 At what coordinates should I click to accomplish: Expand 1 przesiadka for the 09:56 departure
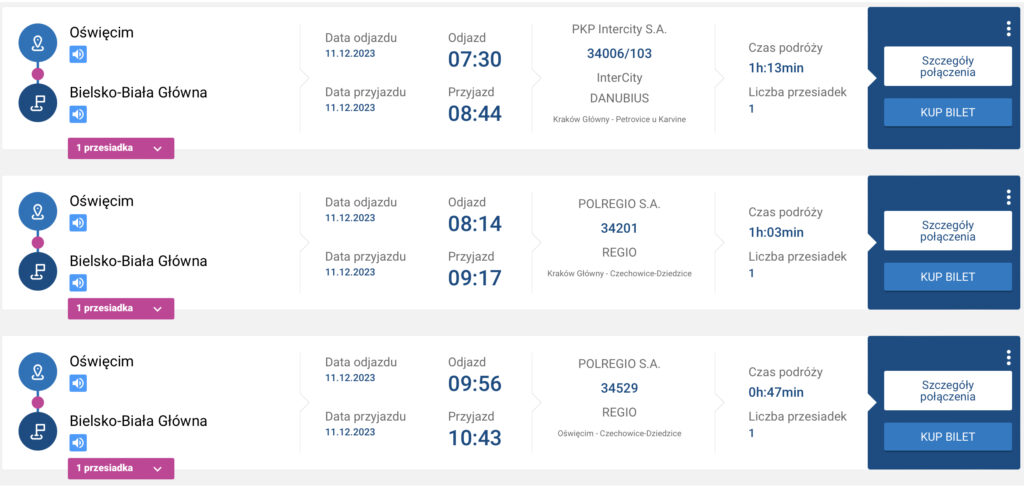tap(121, 468)
